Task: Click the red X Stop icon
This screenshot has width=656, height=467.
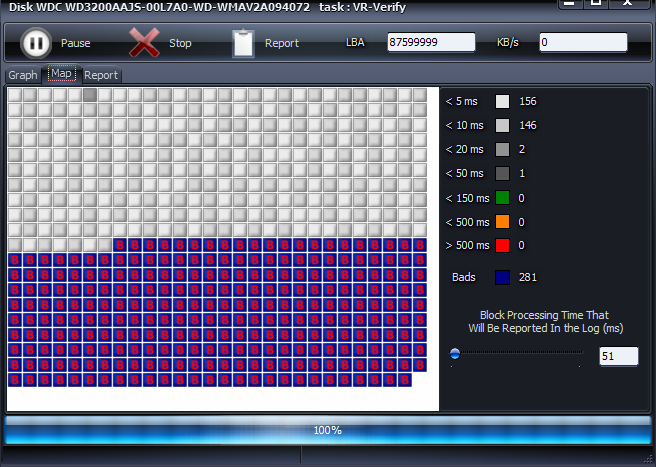Action: 144,43
